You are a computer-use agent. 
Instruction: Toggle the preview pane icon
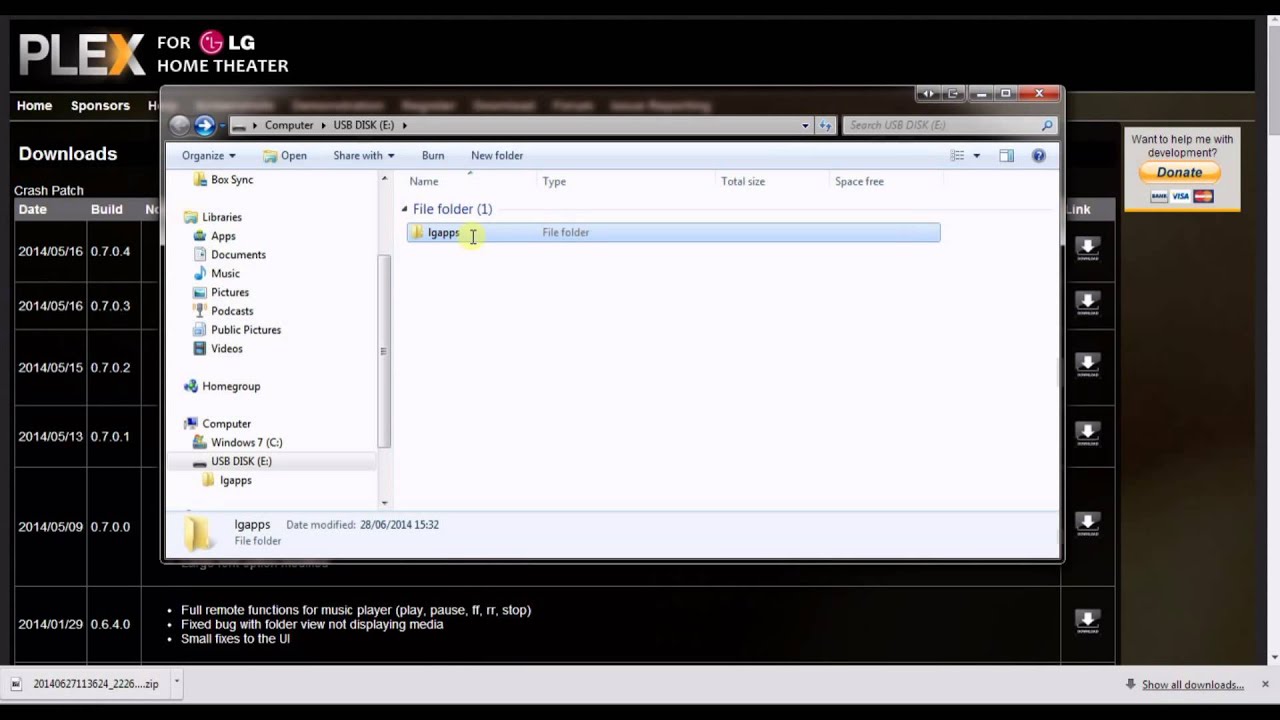(x=1007, y=155)
